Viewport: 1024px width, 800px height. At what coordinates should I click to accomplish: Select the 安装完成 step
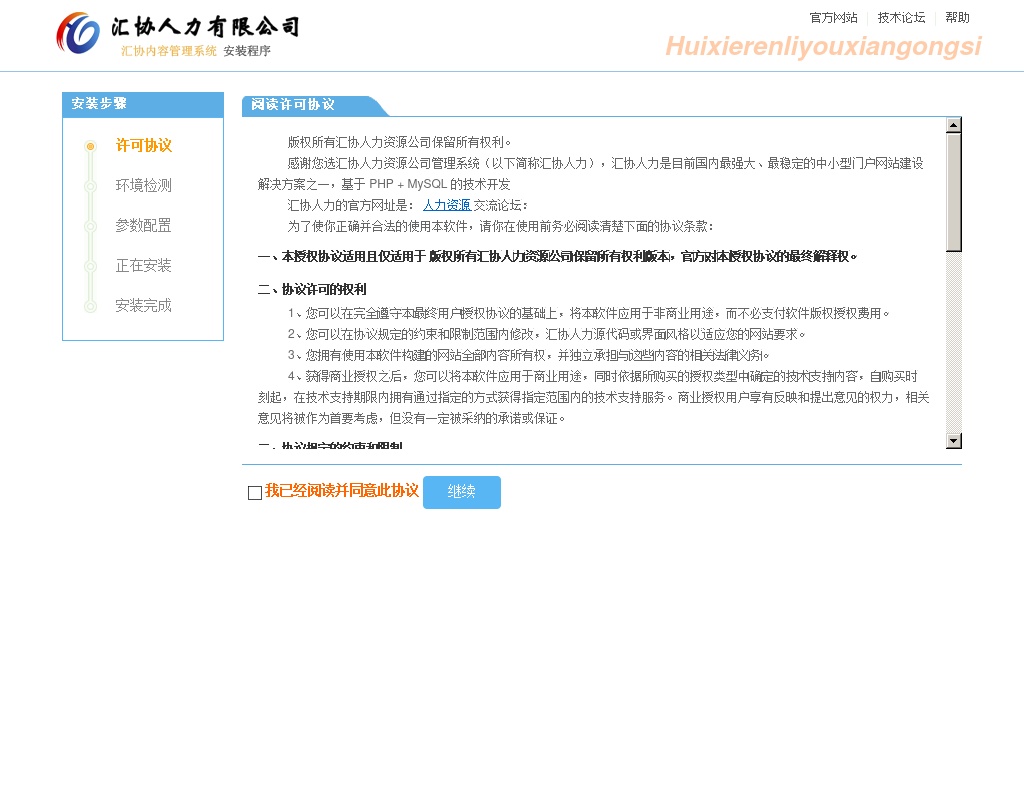143,306
